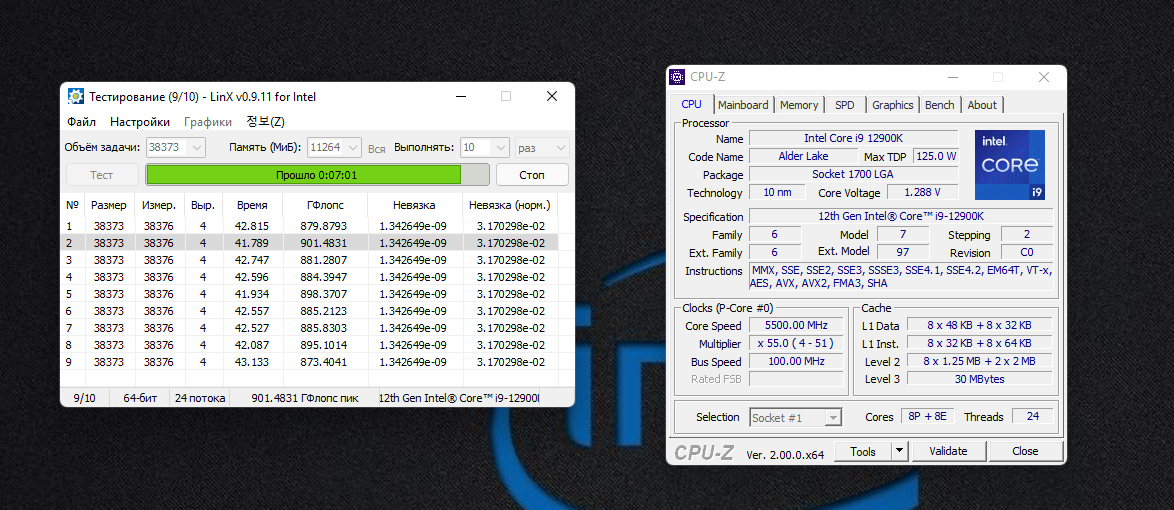
Task: Click the CPU-Z chip icon in title bar
Action: click(x=677, y=77)
